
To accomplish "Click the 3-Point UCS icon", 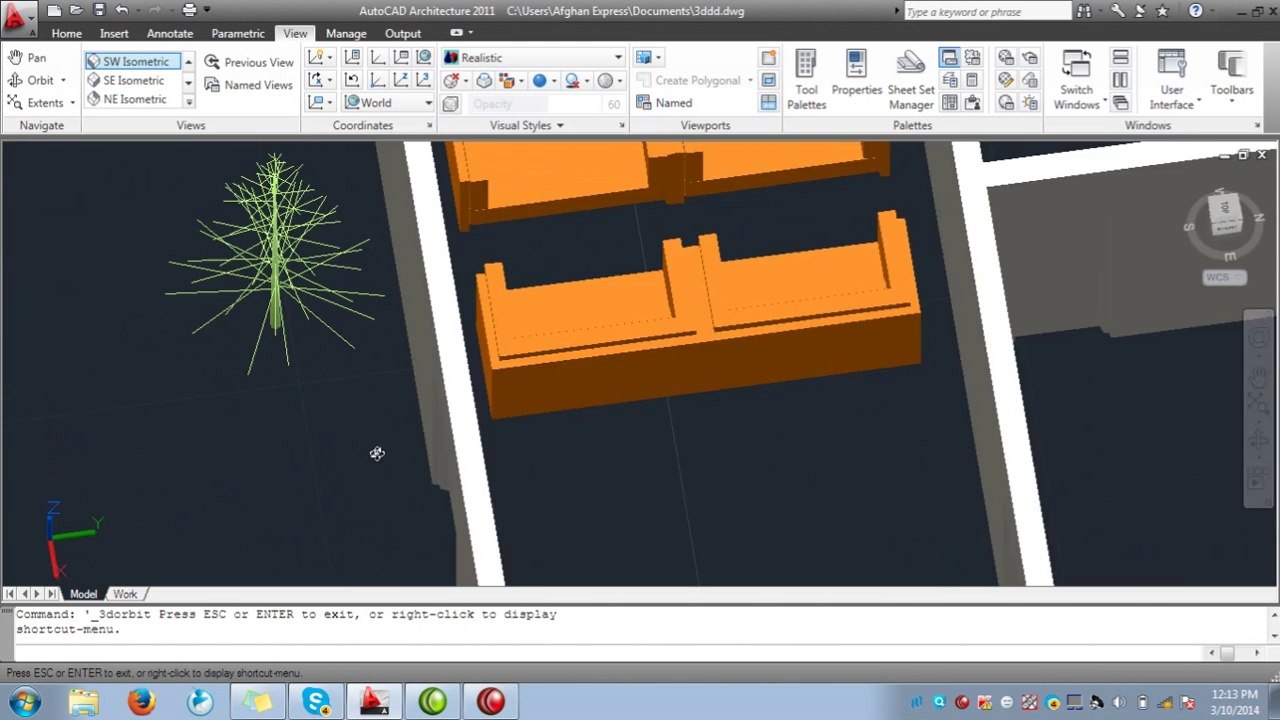I will [x=424, y=80].
